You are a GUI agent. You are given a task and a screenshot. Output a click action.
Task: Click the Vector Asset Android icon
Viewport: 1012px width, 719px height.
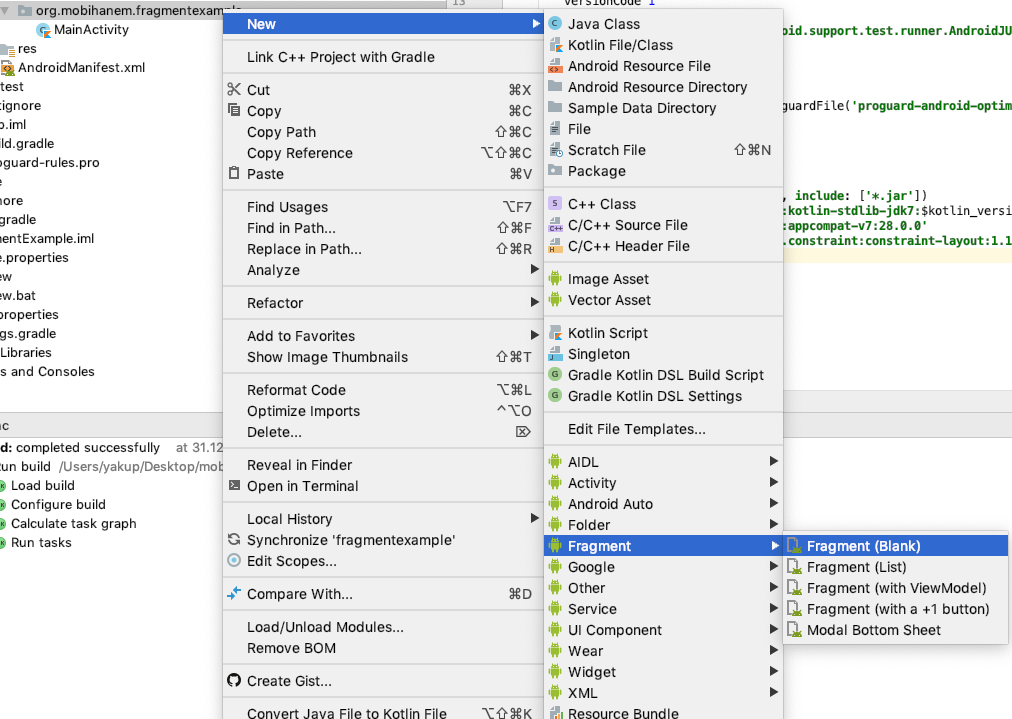pyautogui.click(x=555, y=300)
